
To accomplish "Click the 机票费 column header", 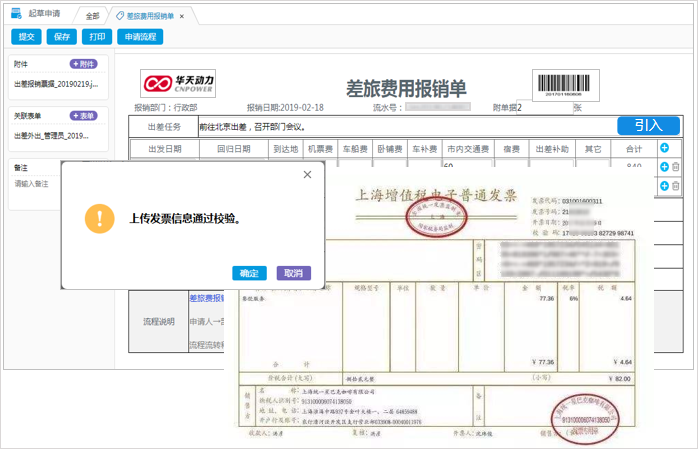I will coord(321,149).
